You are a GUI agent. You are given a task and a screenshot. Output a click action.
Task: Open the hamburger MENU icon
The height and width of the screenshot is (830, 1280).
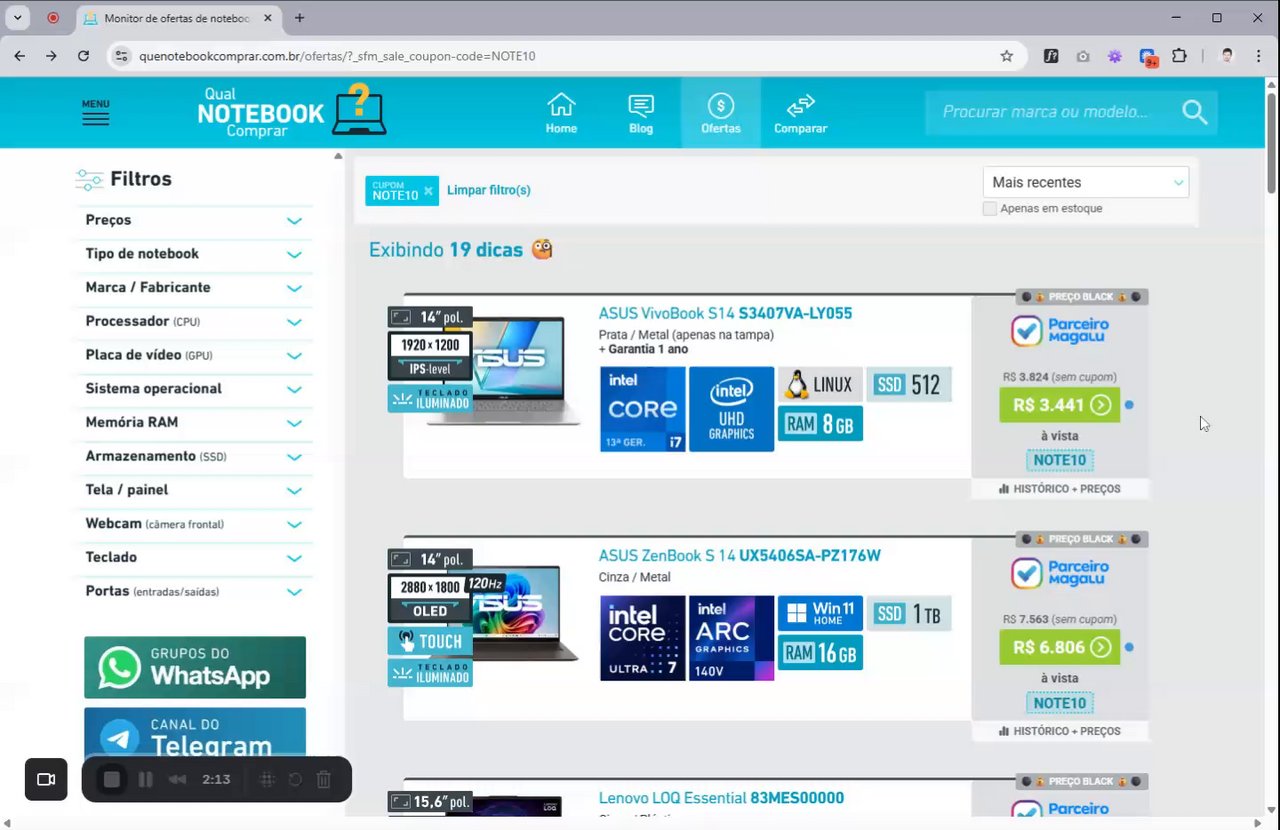coord(96,112)
